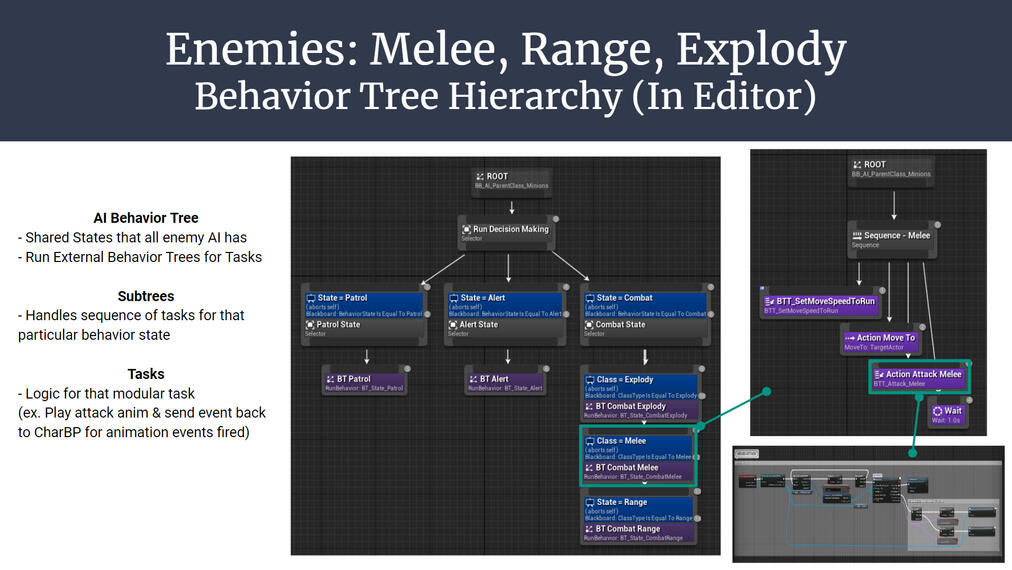Click the Action Move To arrow icon
The image size is (1012, 570).
848,338
